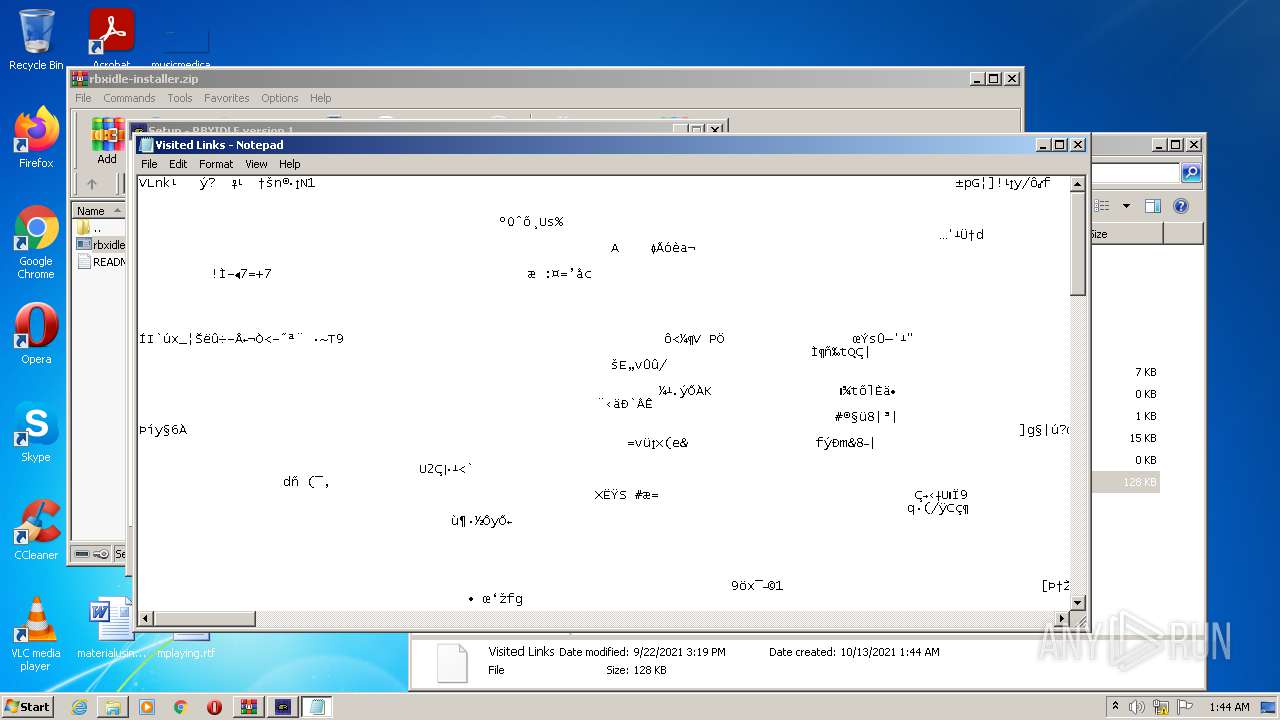
Task: Click the Opera taskbar icon
Action: pos(214,707)
